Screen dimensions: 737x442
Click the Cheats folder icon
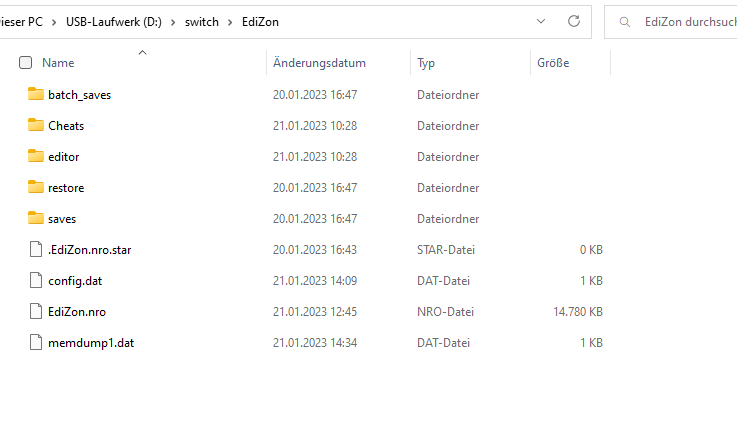click(x=36, y=125)
